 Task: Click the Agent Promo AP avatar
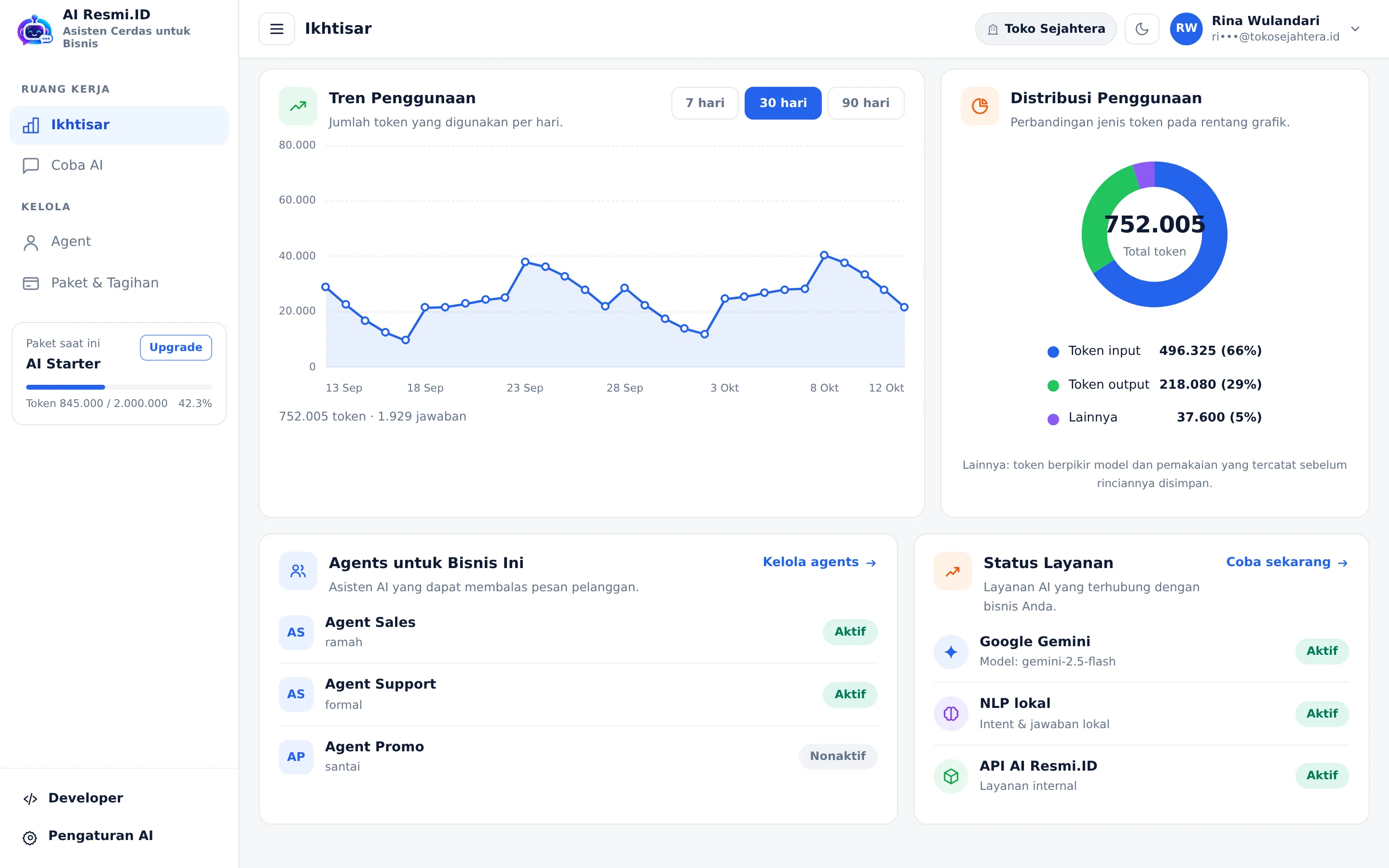(296, 757)
